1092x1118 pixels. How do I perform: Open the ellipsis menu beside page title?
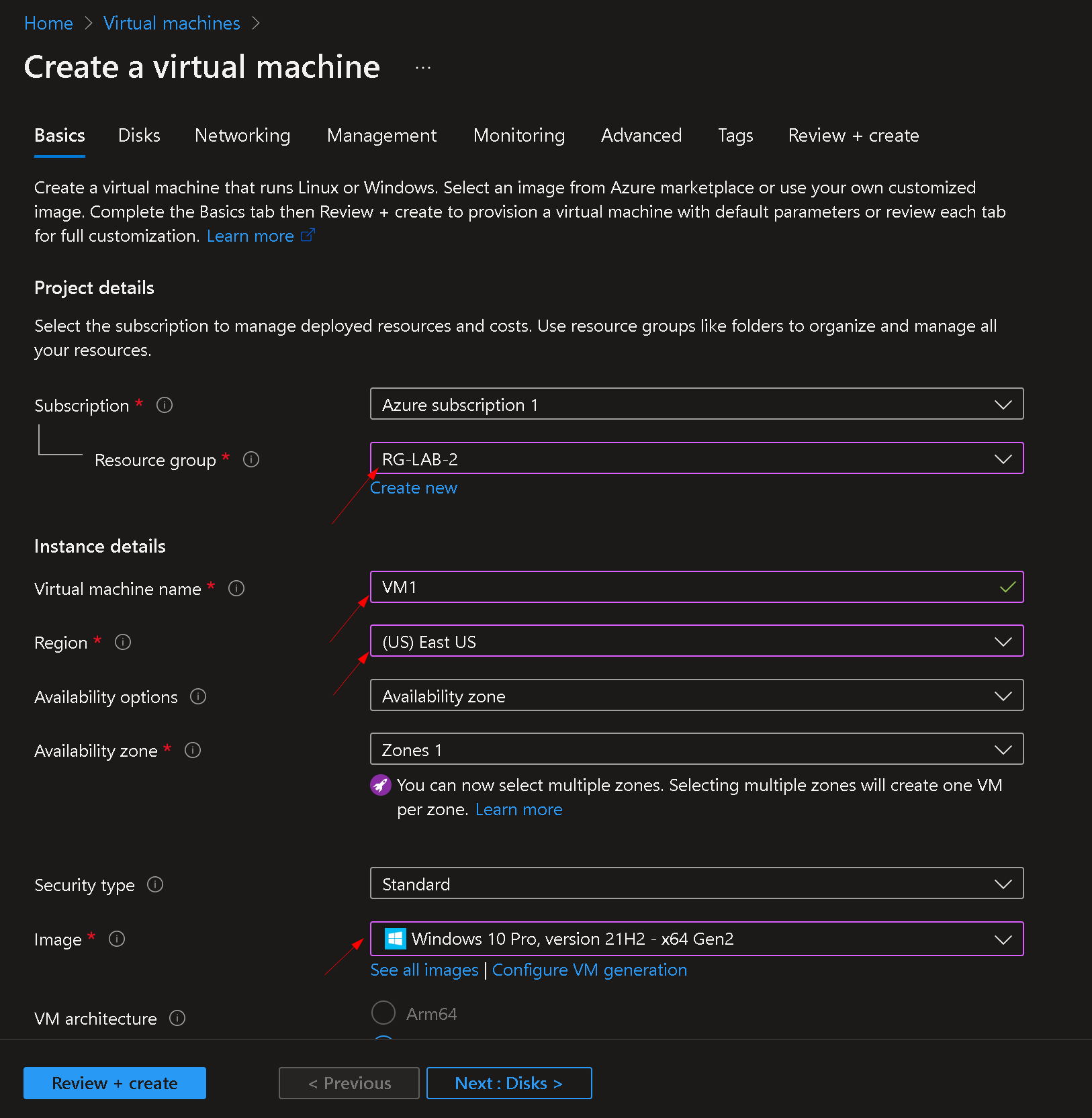(x=423, y=68)
